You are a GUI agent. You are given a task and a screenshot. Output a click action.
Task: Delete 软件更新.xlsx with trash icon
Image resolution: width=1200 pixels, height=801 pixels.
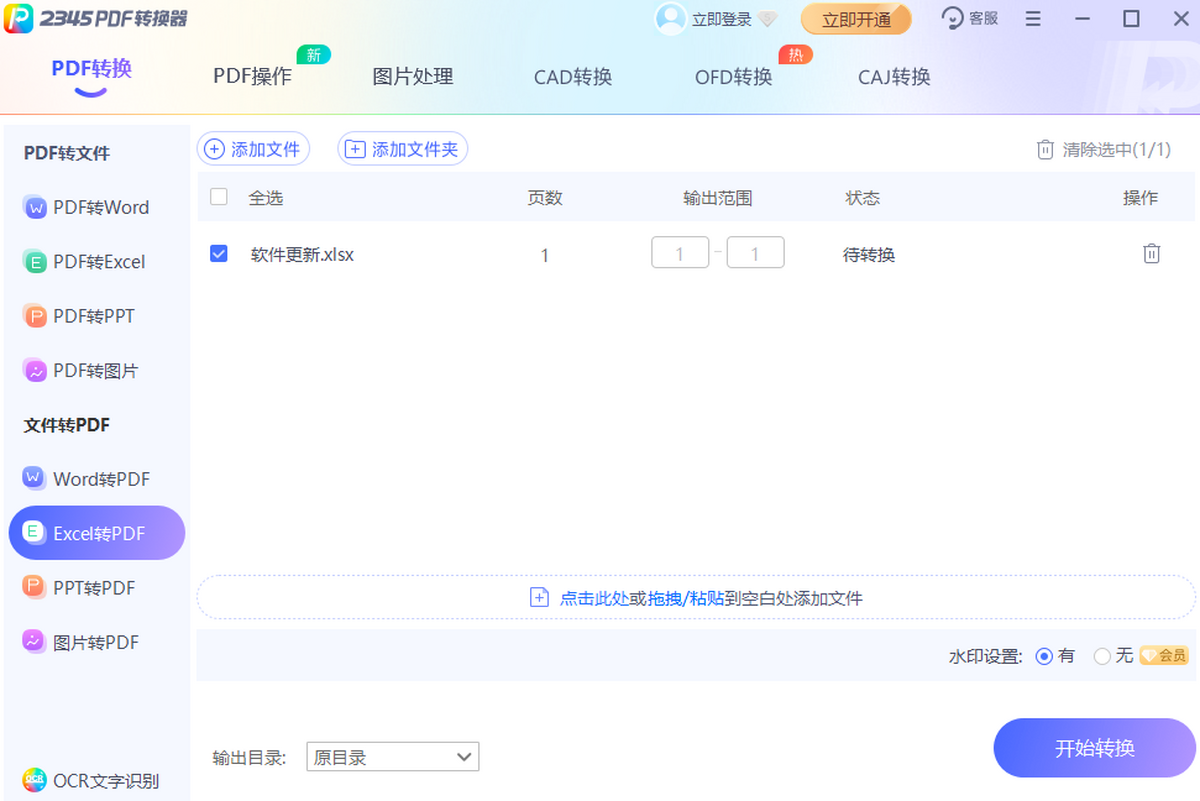tap(1151, 254)
